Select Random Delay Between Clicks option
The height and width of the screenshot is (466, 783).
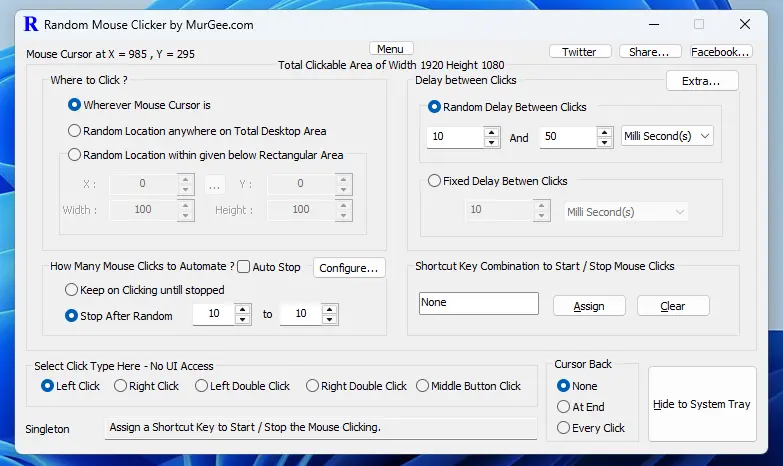[507, 107]
